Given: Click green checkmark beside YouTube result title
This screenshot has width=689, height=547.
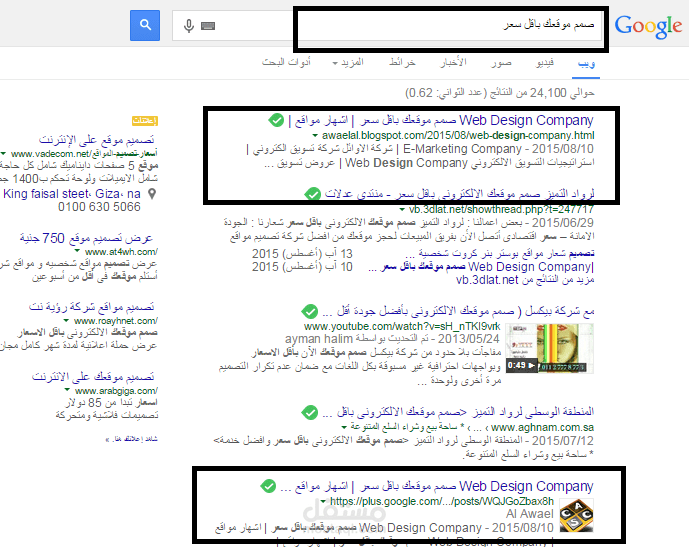Looking at the screenshot, I should click(310, 312).
